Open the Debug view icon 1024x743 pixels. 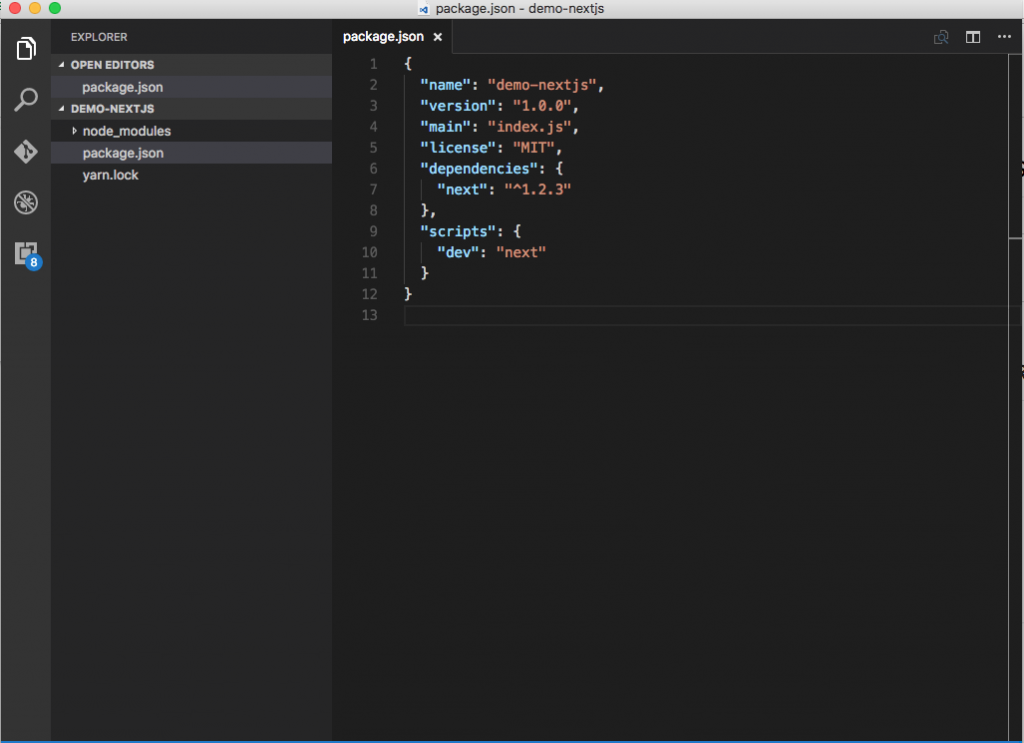(x=25, y=202)
